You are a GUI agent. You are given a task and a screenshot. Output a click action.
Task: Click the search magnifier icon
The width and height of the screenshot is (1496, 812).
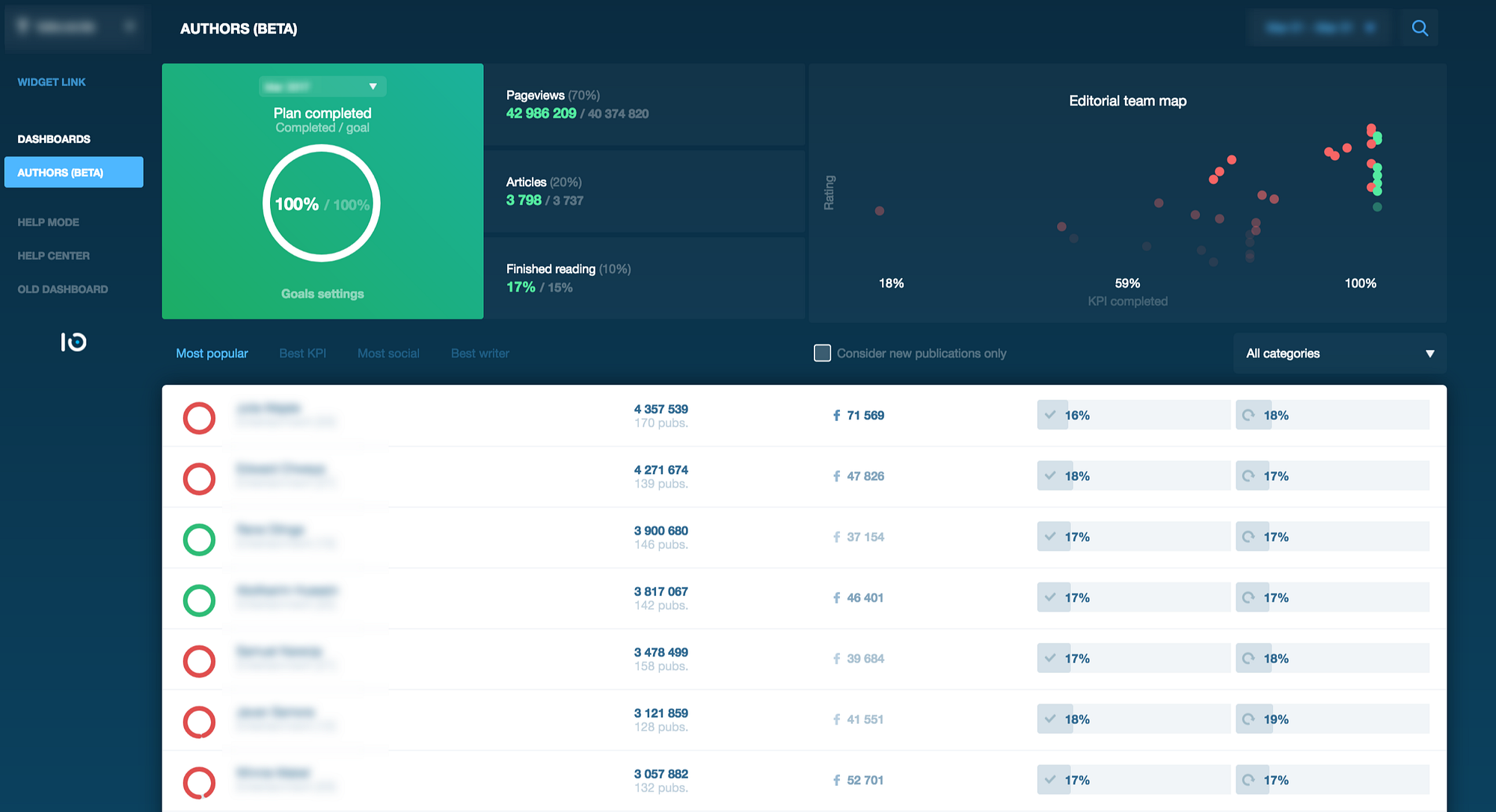[1419, 28]
